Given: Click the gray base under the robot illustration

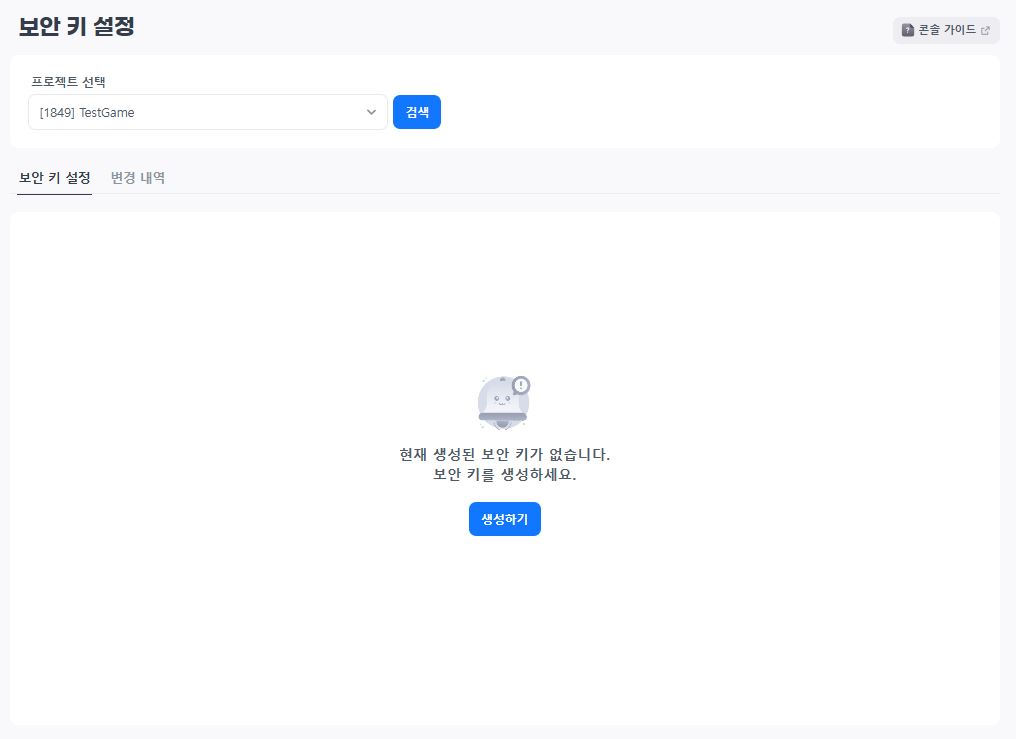Looking at the screenshot, I should pyautogui.click(x=503, y=417).
